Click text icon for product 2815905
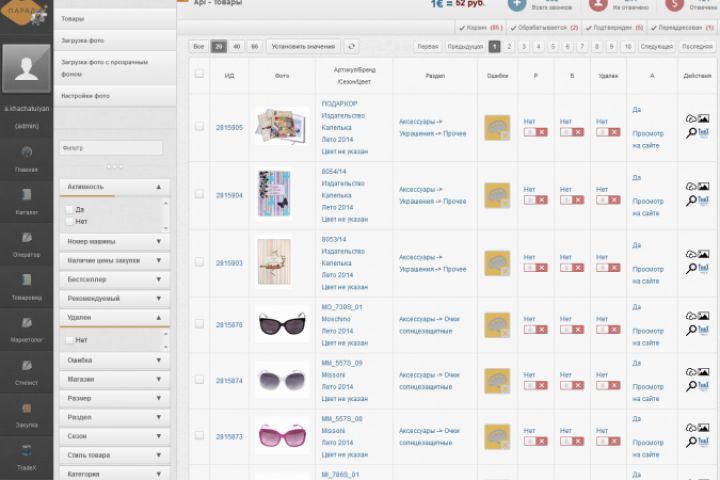 [703, 133]
